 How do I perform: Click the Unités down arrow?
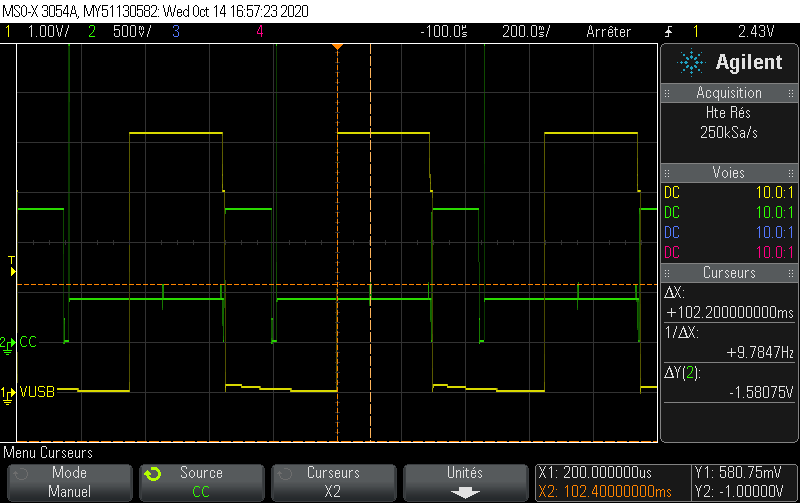pos(465,493)
